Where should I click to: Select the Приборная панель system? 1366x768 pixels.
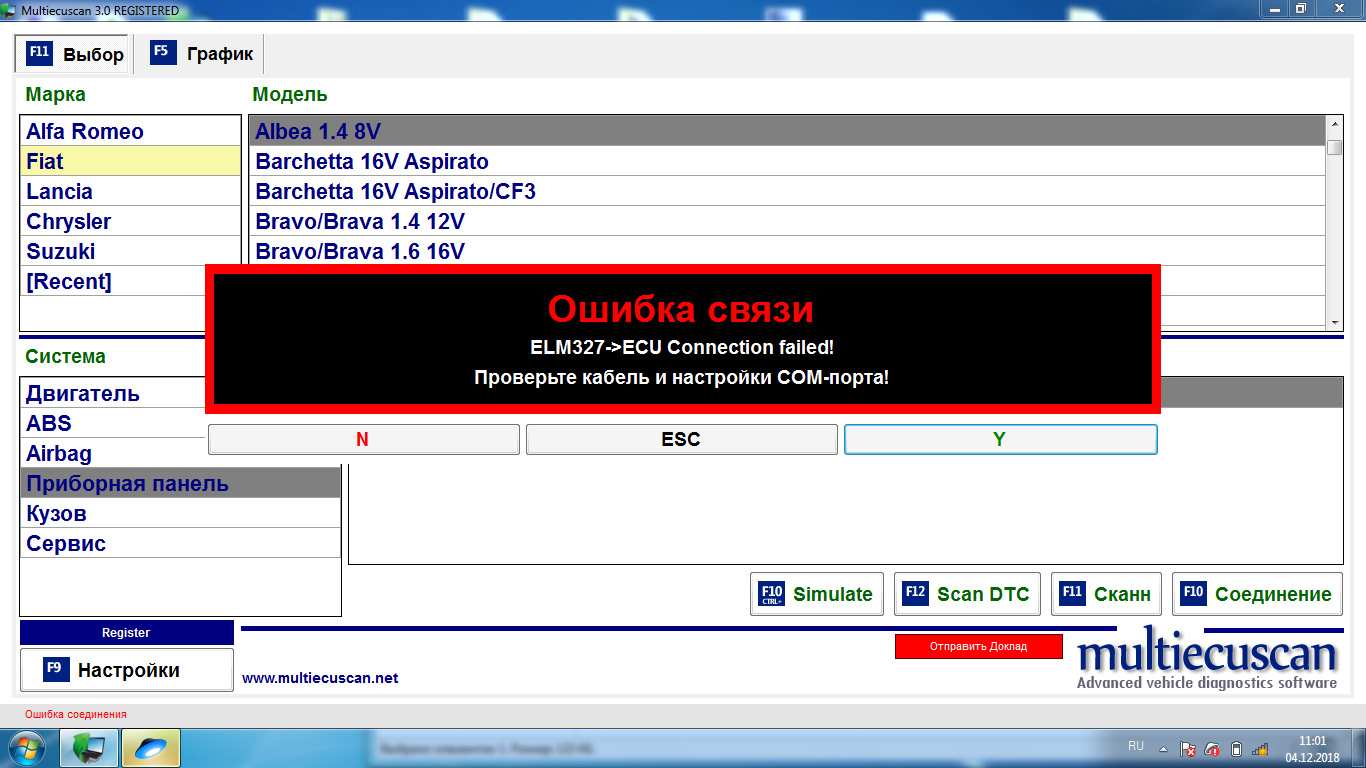(181, 483)
